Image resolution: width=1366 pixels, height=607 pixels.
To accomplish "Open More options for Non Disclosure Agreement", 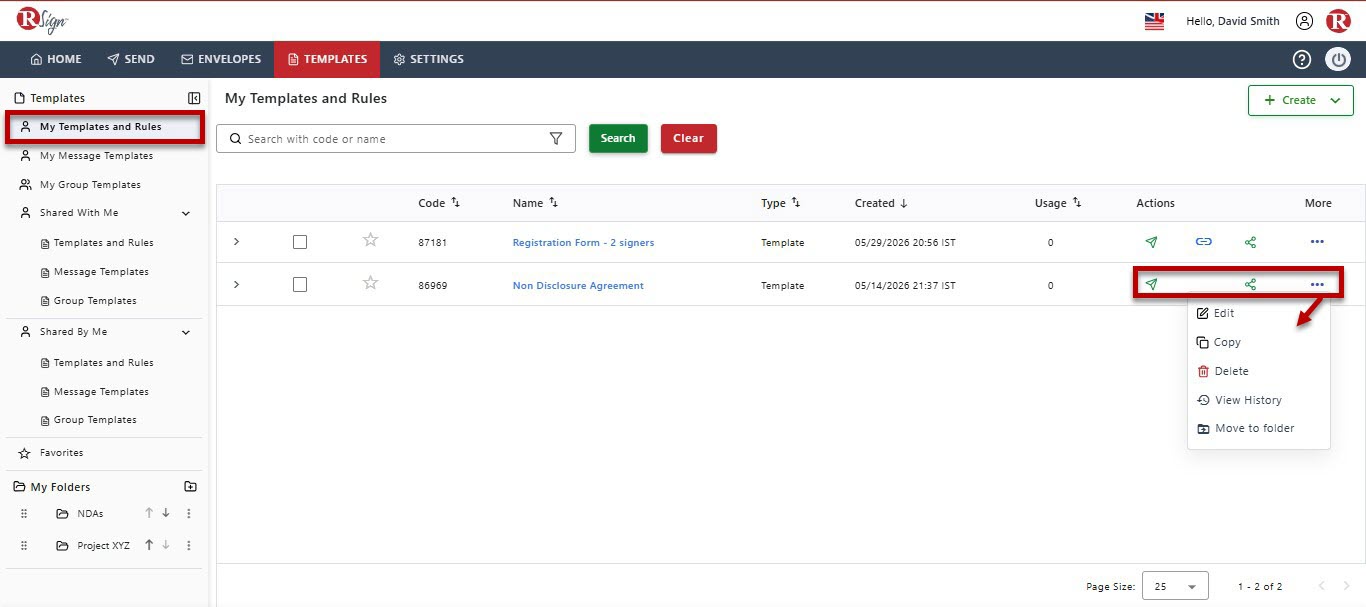I will (x=1317, y=285).
